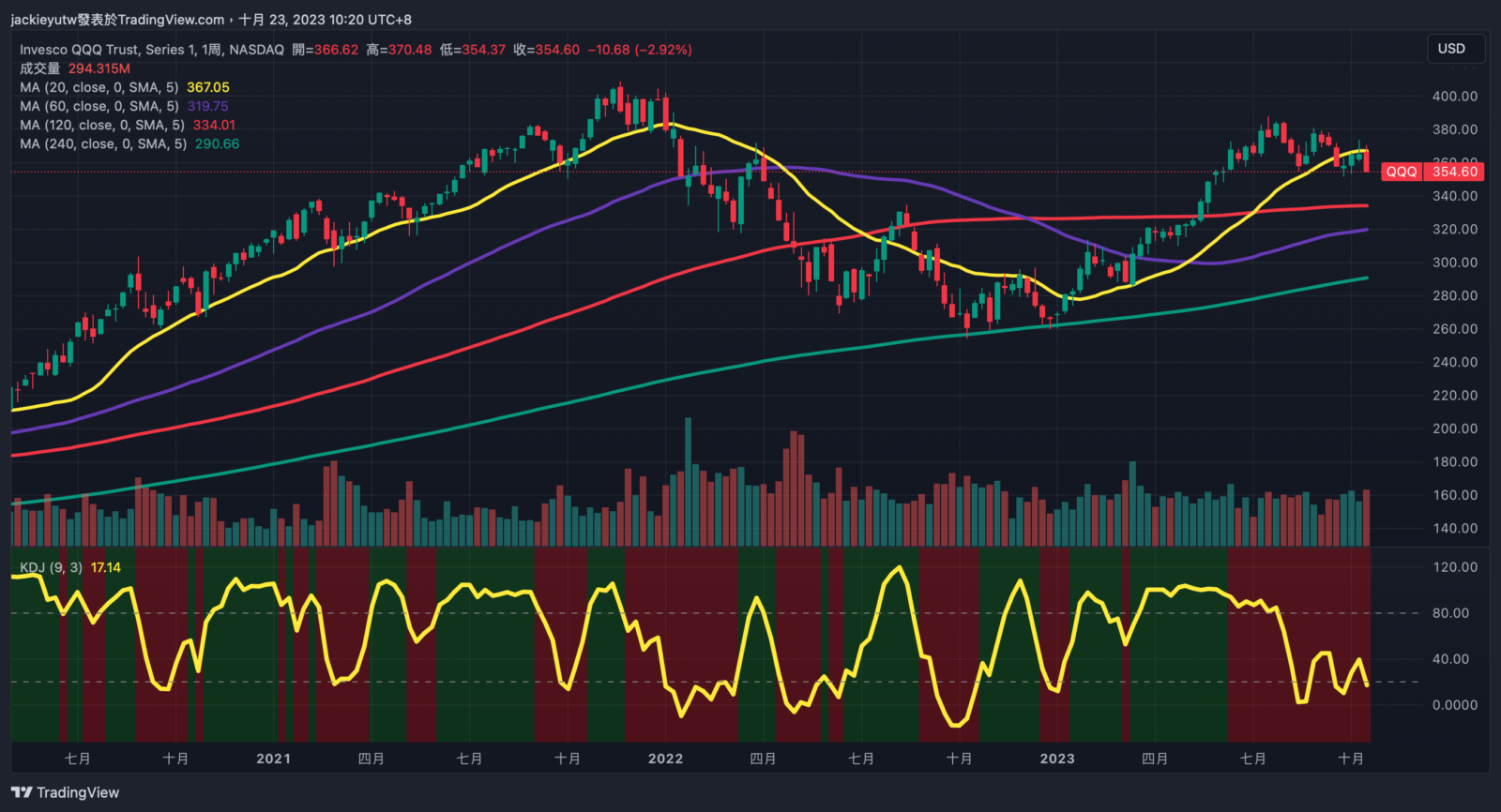Select the 成交量 volume legend label
The image size is (1501, 812).
click(39, 68)
